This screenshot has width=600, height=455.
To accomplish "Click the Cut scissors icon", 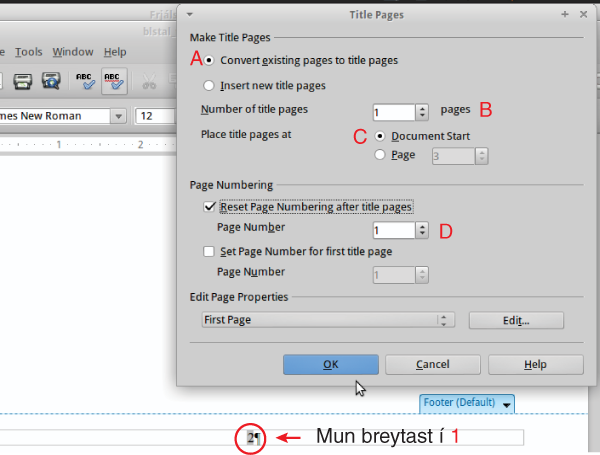I will (150, 81).
